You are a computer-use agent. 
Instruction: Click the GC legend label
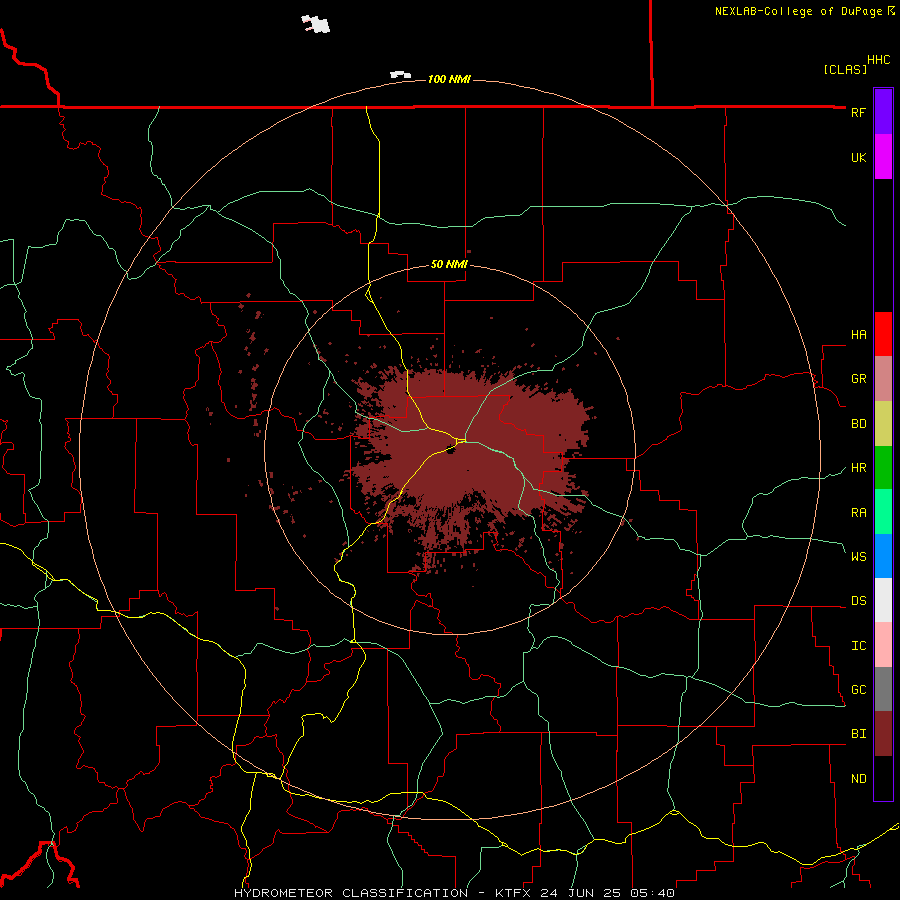pyautogui.click(x=858, y=689)
